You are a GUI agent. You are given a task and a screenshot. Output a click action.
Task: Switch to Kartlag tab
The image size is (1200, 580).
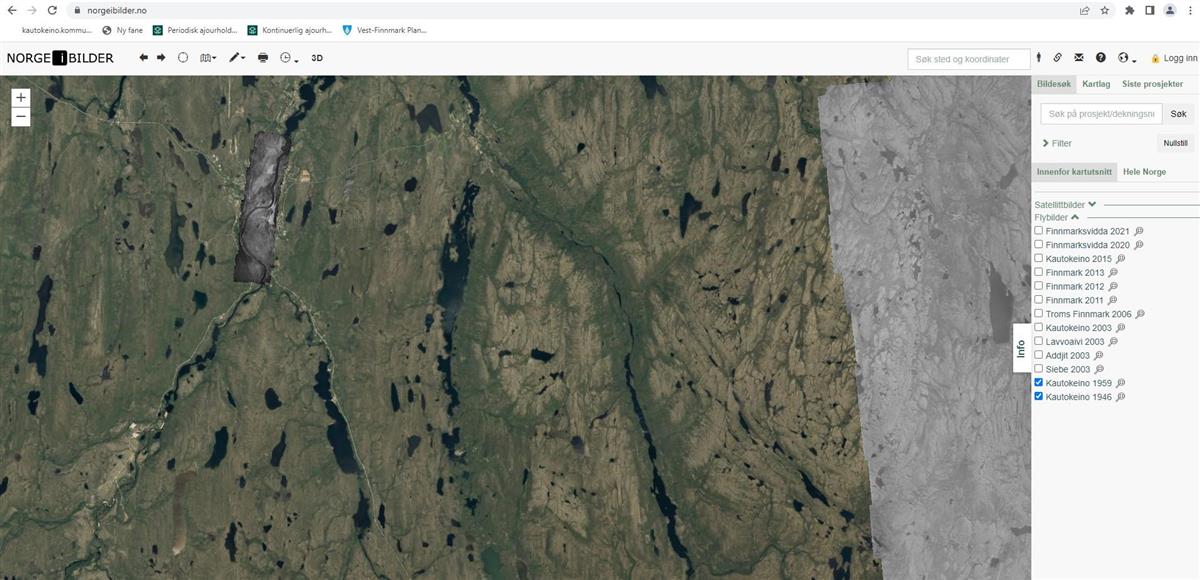click(1096, 84)
